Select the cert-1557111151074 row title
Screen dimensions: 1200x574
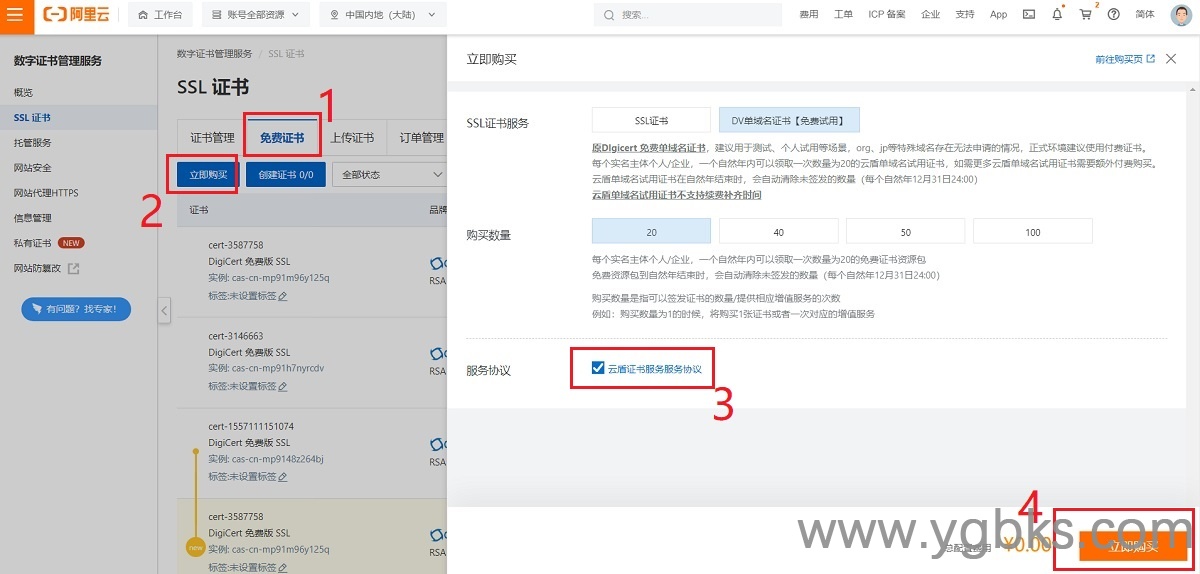coord(251,426)
